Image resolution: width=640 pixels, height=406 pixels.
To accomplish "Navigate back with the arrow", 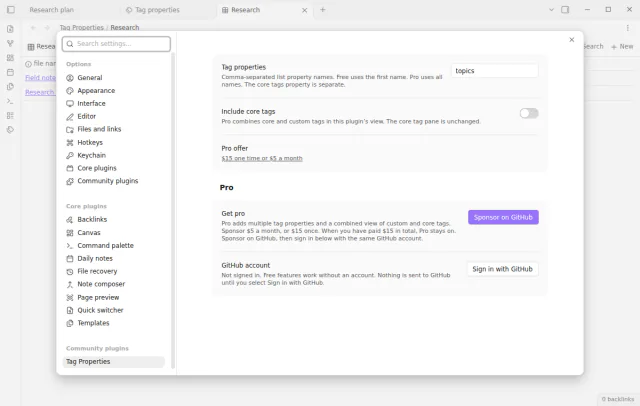I will pyautogui.click(x=33, y=27).
